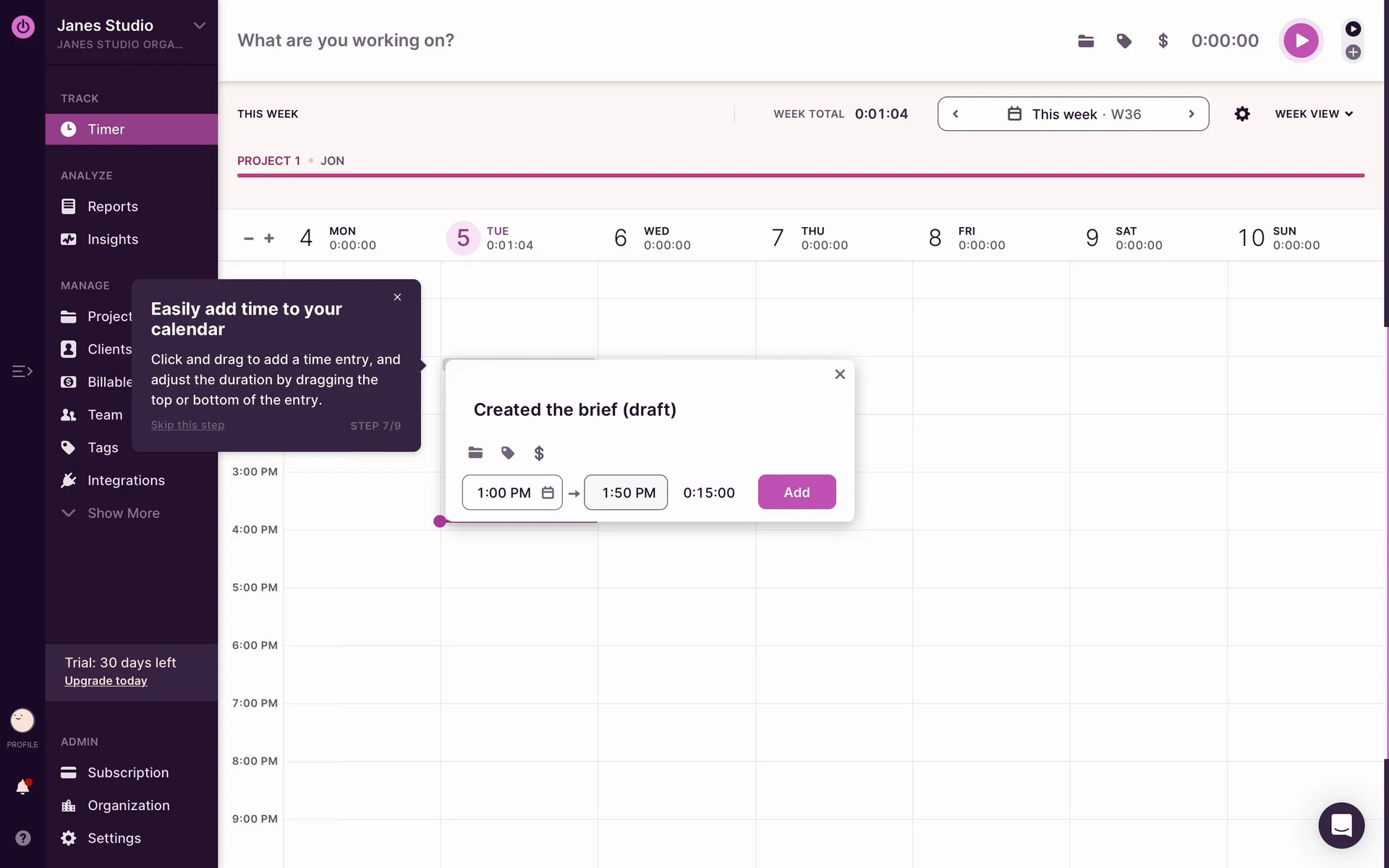Open calendar settings gear icon

[x=1242, y=114]
